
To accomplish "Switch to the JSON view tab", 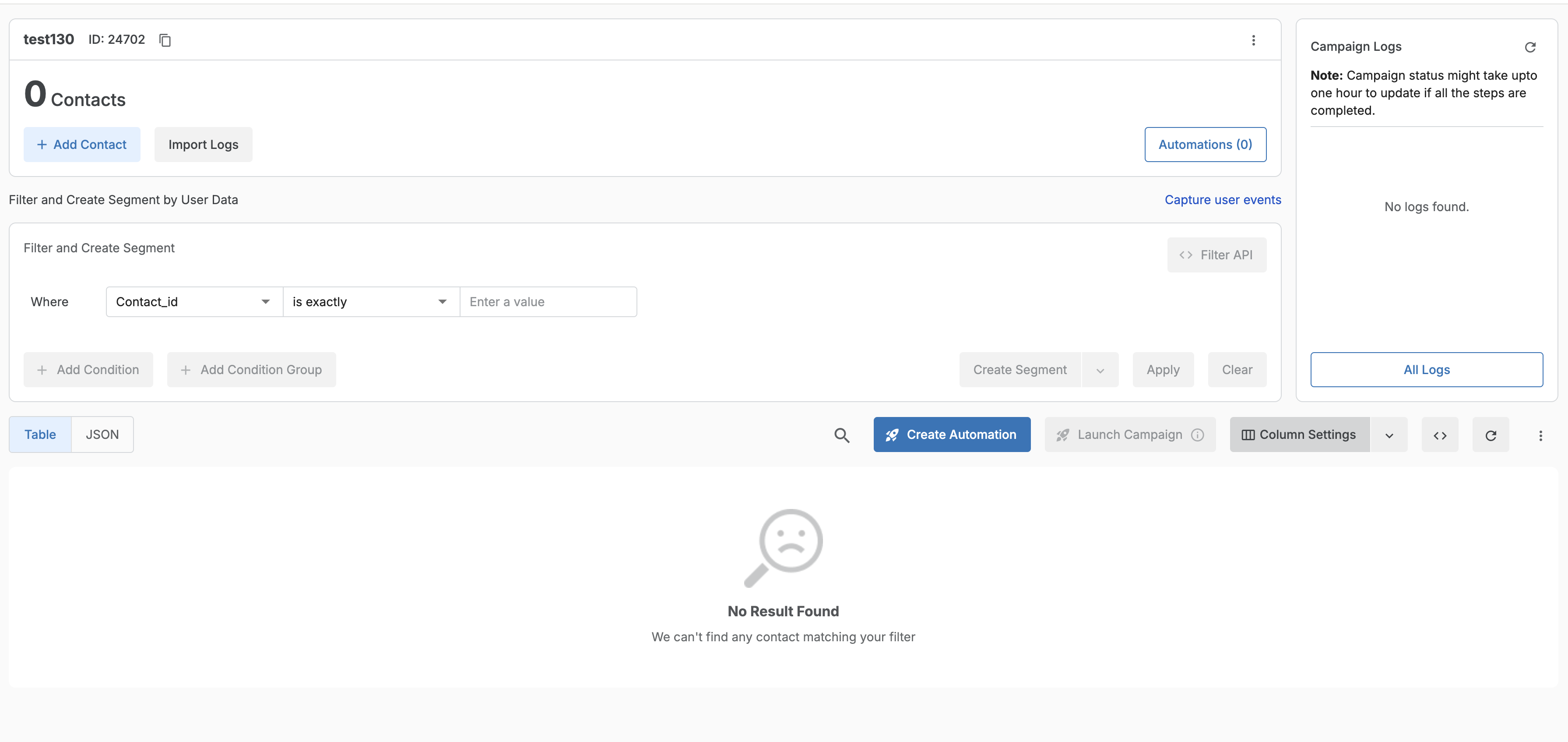I will click(x=102, y=435).
